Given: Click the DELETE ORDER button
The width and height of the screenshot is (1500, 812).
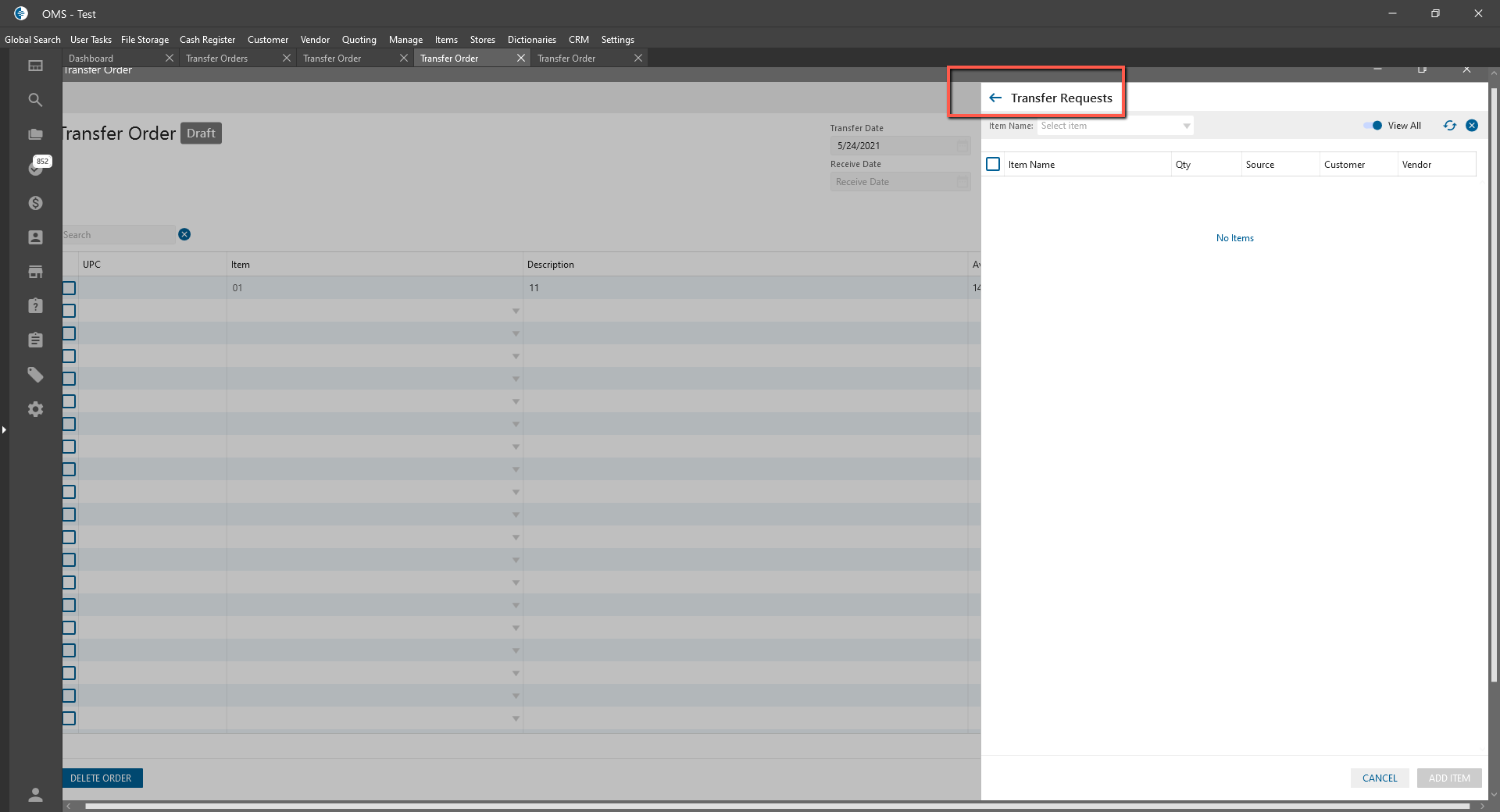Looking at the screenshot, I should [x=102, y=778].
